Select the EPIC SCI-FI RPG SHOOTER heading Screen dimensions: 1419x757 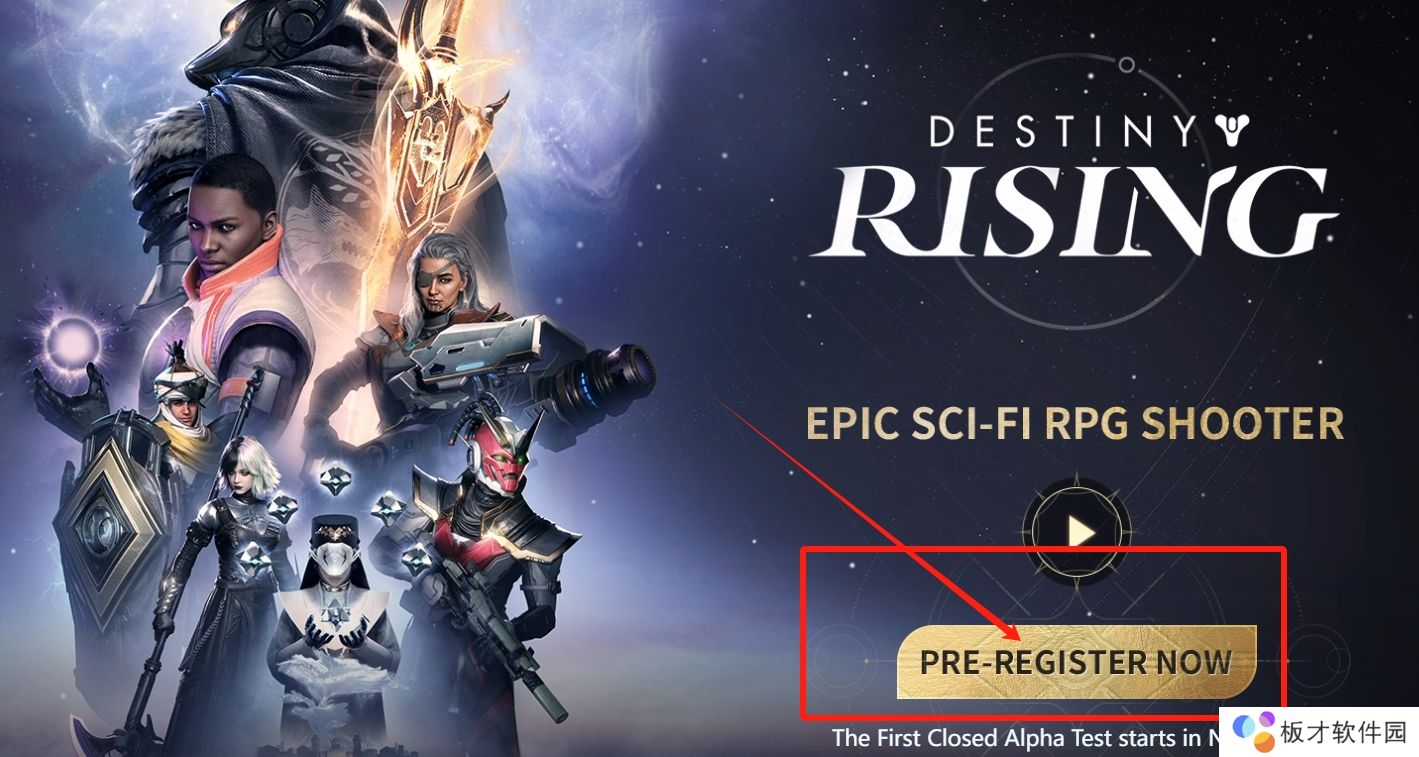(x=1074, y=424)
